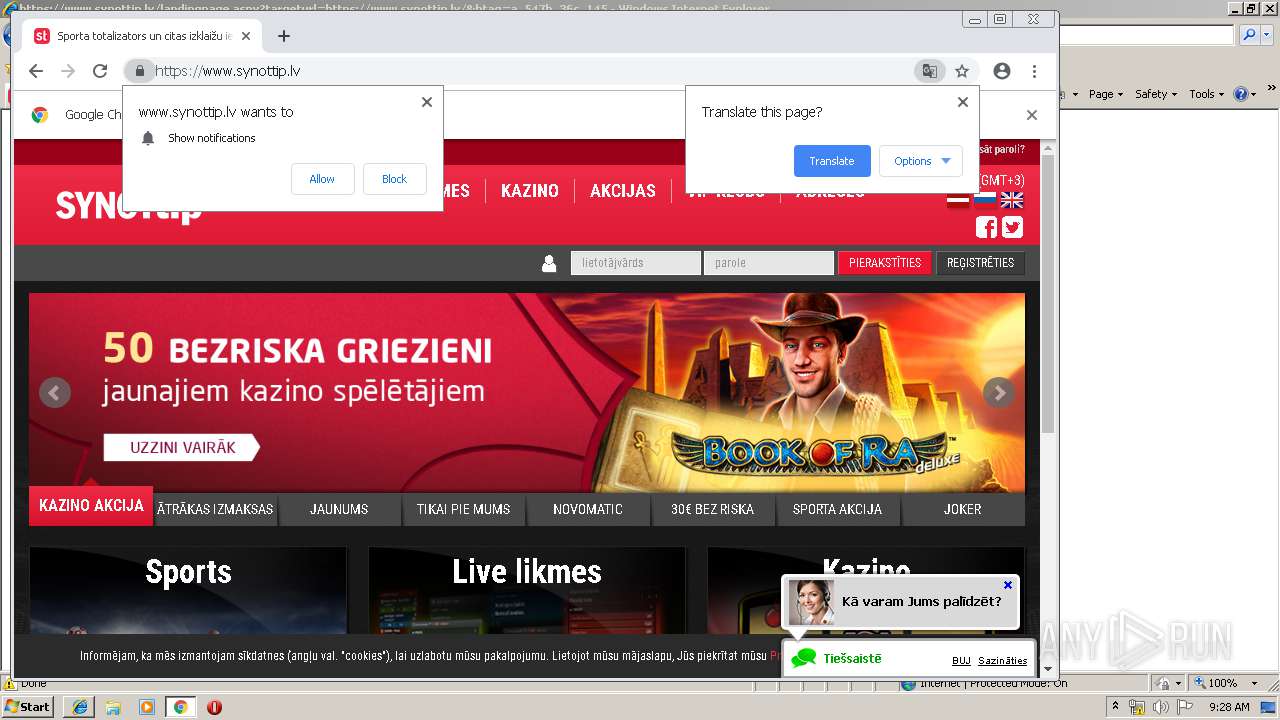Switch site to English flag
This screenshot has width=1280, height=720.
click(x=1012, y=199)
